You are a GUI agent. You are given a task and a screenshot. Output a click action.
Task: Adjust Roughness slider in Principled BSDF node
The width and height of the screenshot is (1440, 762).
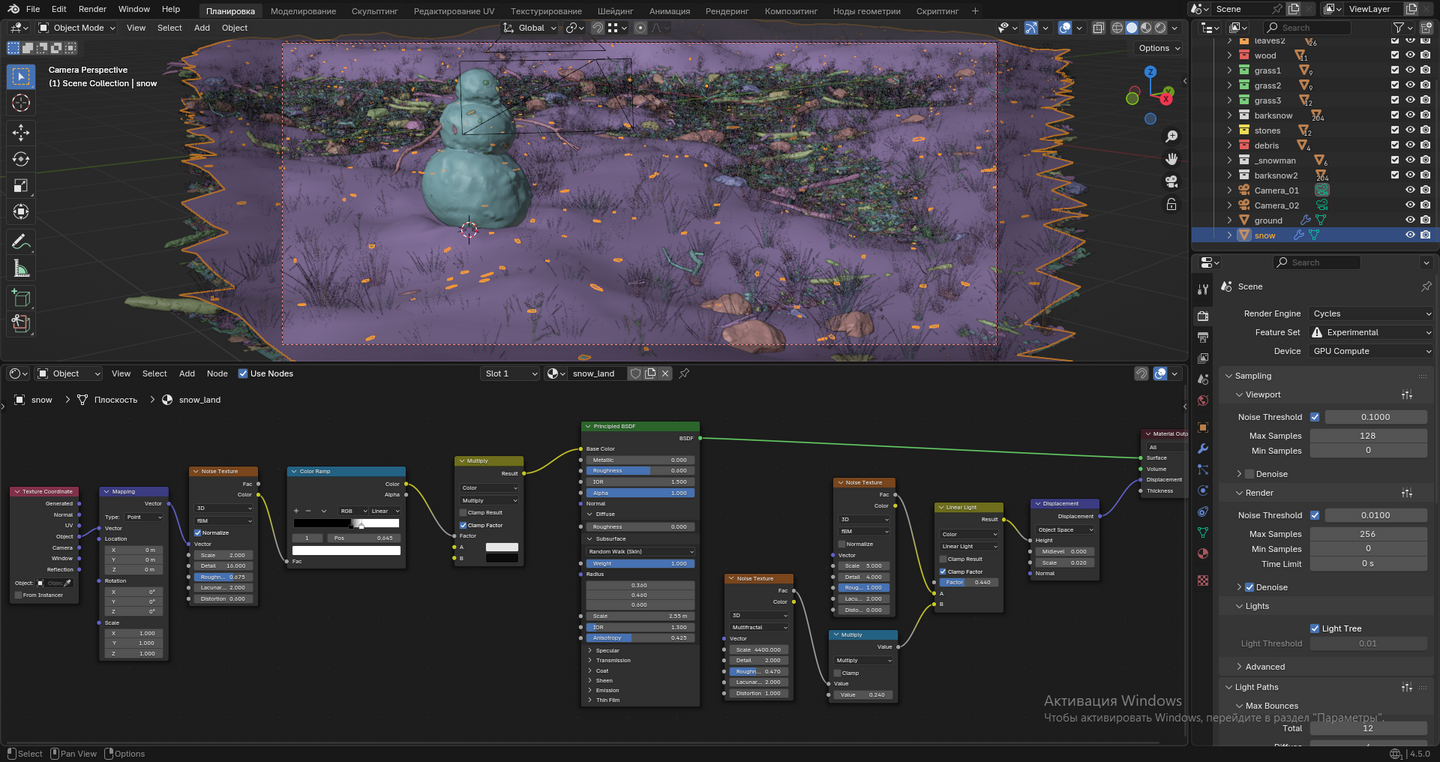tap(640, 470)
